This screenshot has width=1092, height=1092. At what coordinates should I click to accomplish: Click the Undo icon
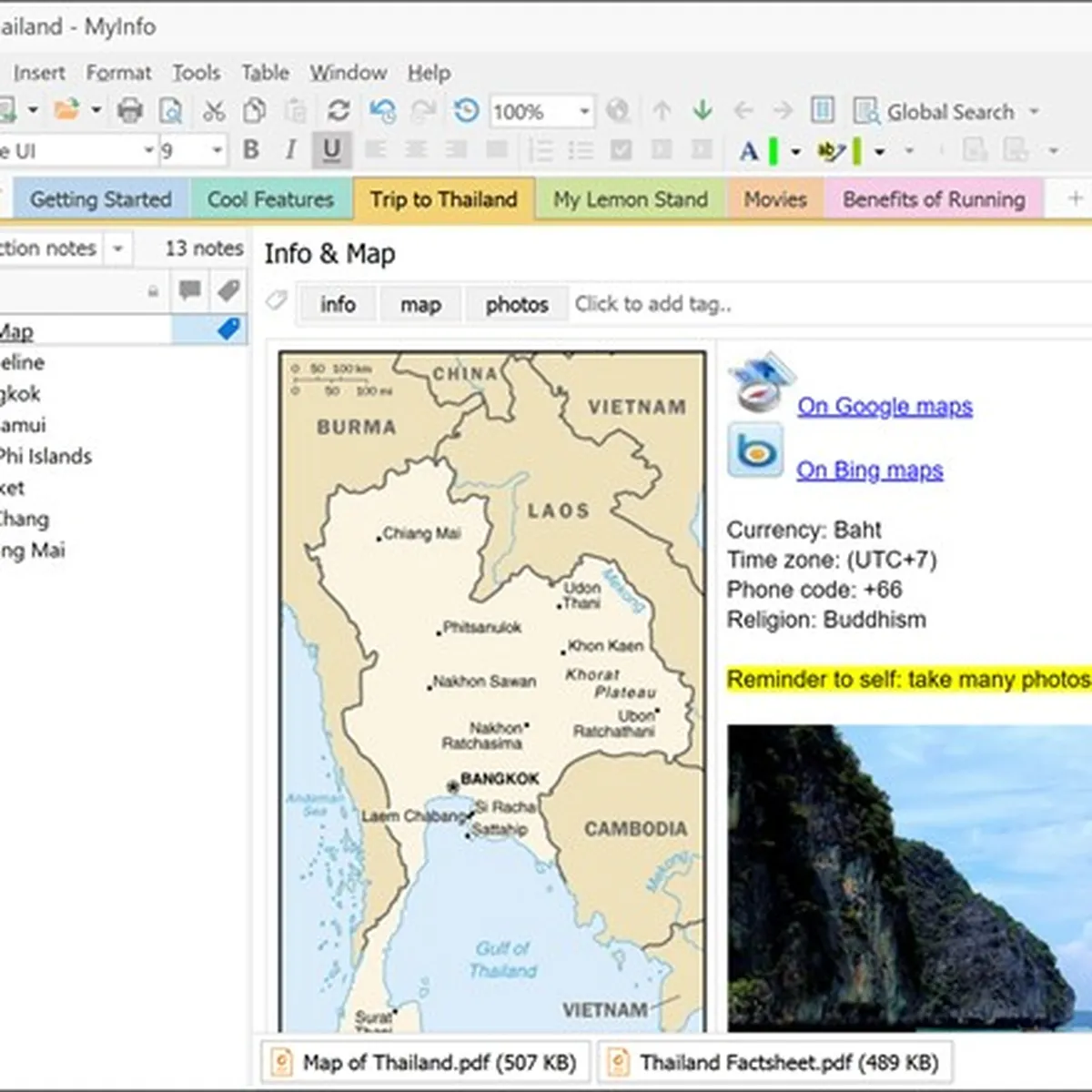(382, 111)
